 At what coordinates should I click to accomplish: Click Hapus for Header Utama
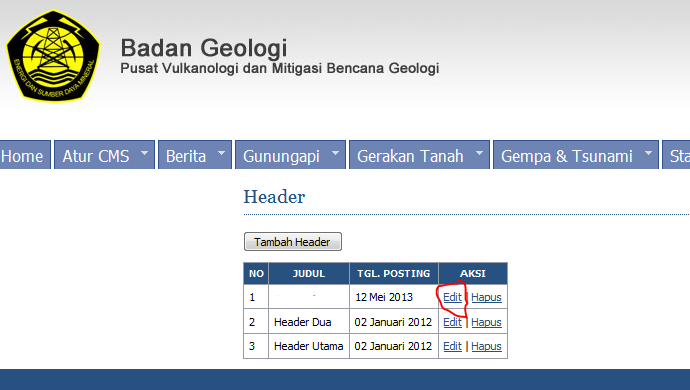pyautogui.click(x=486, y=346)
